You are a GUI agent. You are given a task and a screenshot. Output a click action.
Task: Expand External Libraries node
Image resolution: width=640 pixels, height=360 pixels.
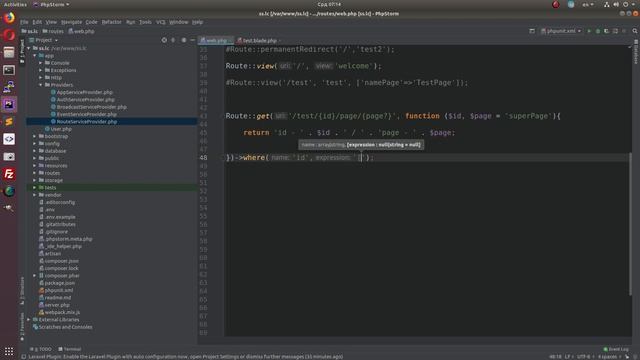(29, 320)
